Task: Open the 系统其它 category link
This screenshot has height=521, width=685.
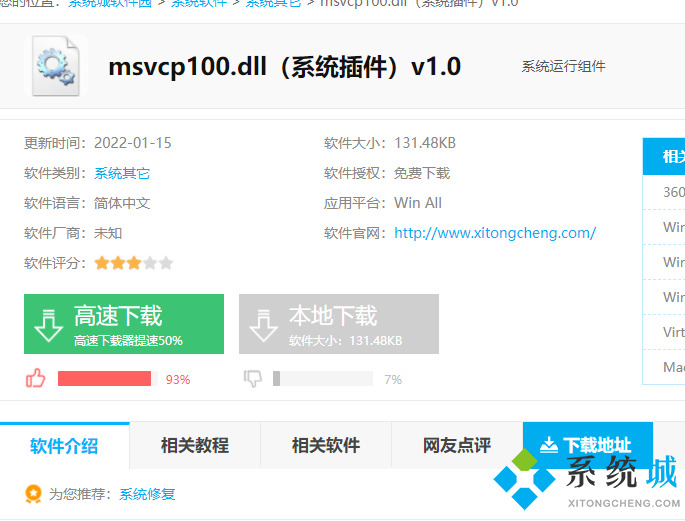Action: [x=122, y=173]
